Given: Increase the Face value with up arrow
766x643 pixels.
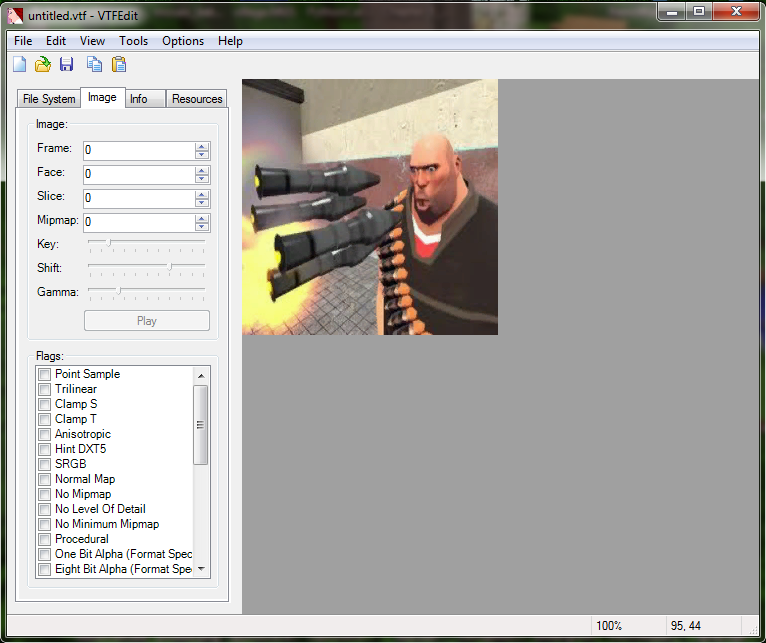Looking at the screenshot, I should click(202, 171).
